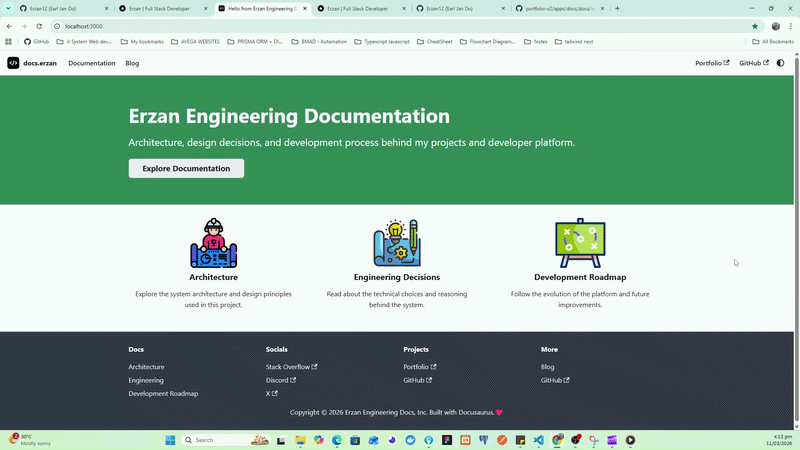Open the tab search dropdown arrow

point(9,8)
